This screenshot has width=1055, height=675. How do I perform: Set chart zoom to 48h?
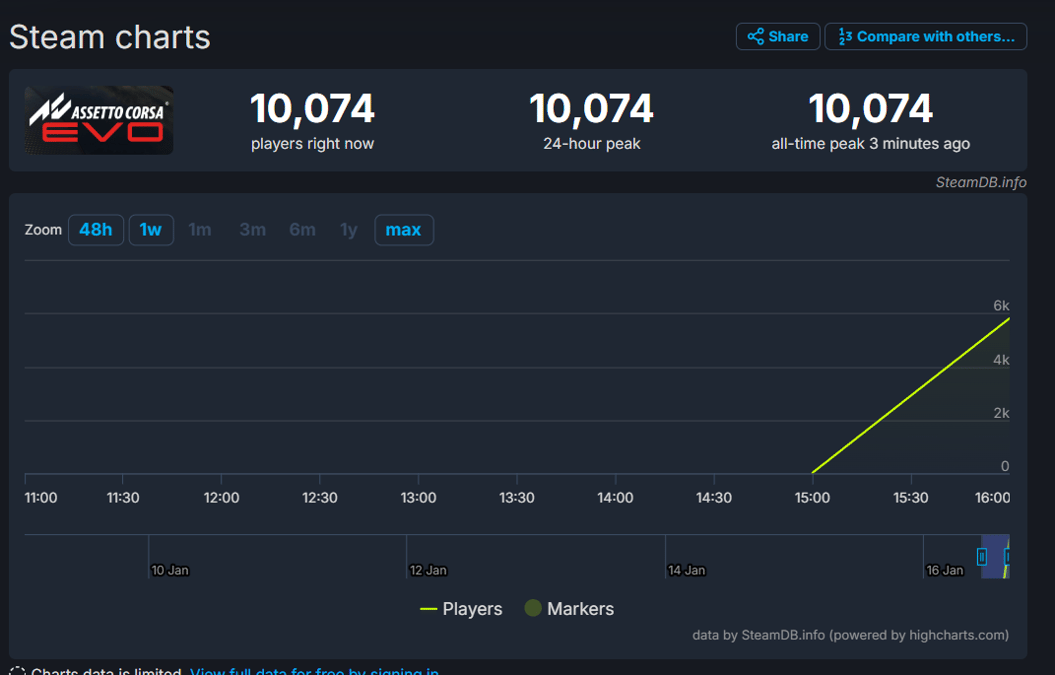[96, 229]
